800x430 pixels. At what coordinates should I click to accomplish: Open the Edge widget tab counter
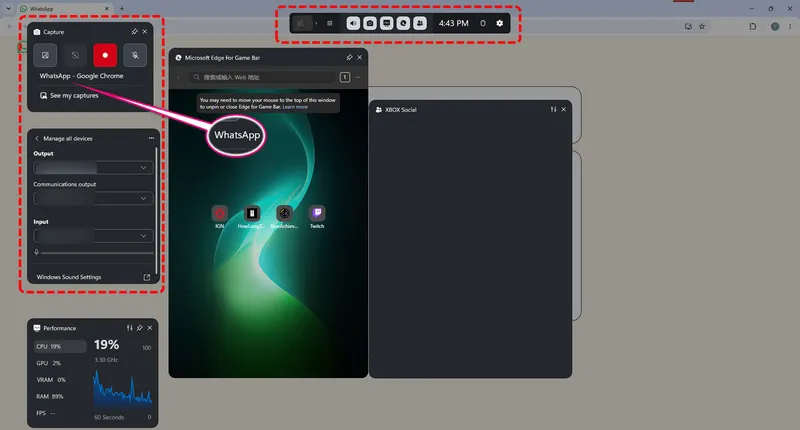tap(345, 77)
